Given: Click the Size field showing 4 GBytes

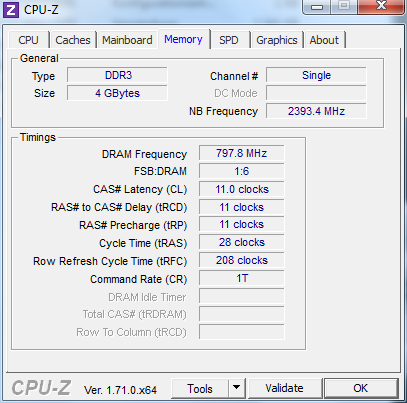Looking at the screenshot, I should coord(117,93).
